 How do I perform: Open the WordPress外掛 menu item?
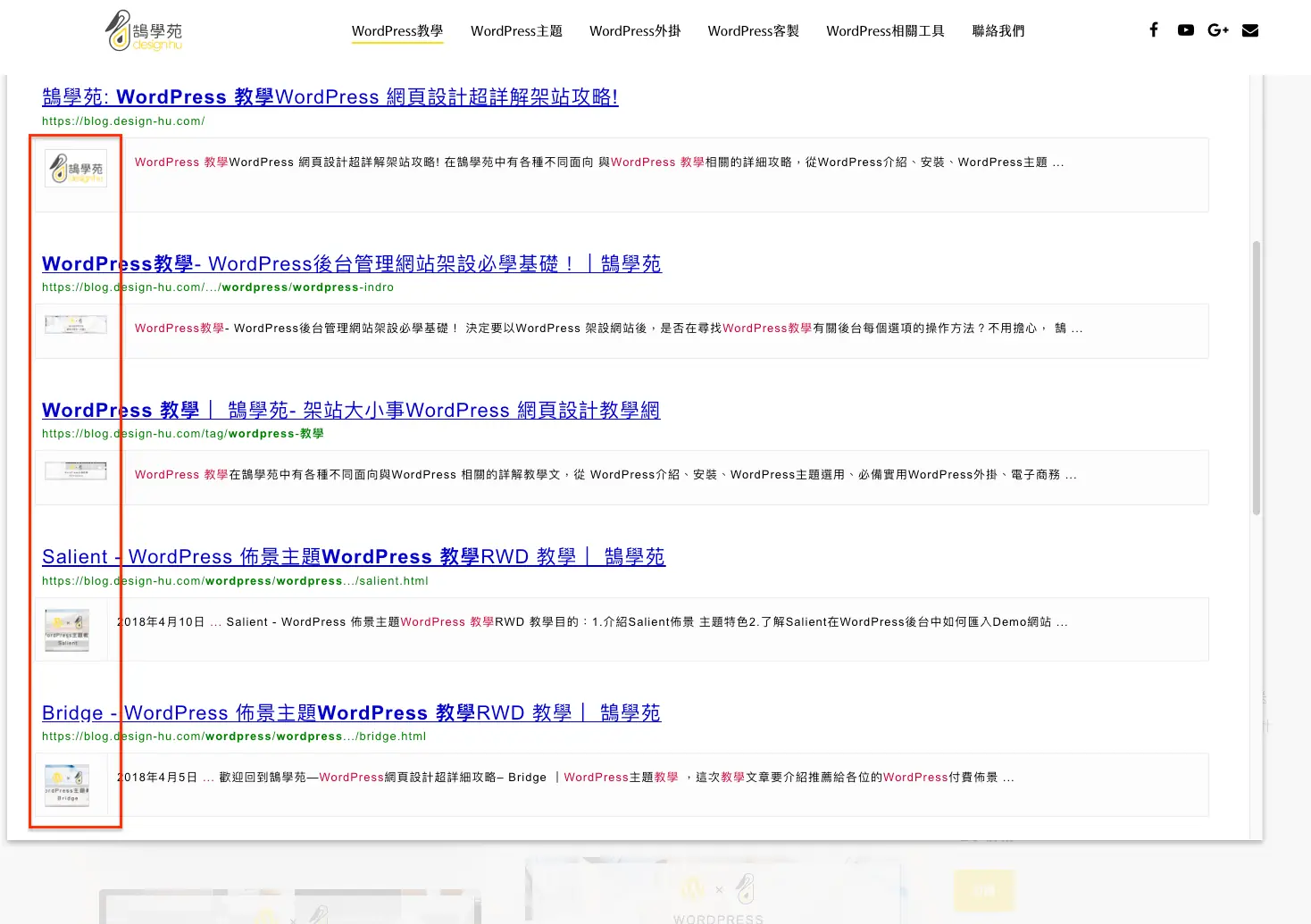coord(635,31)
